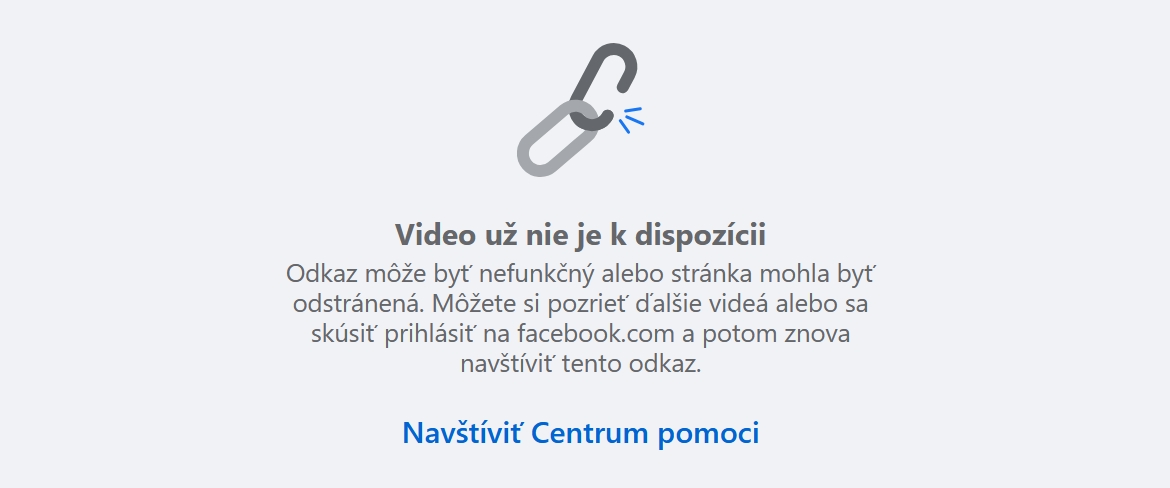Click the word Navštíviť in blue link
The image size is (1170, 488).
pos(462,433)
